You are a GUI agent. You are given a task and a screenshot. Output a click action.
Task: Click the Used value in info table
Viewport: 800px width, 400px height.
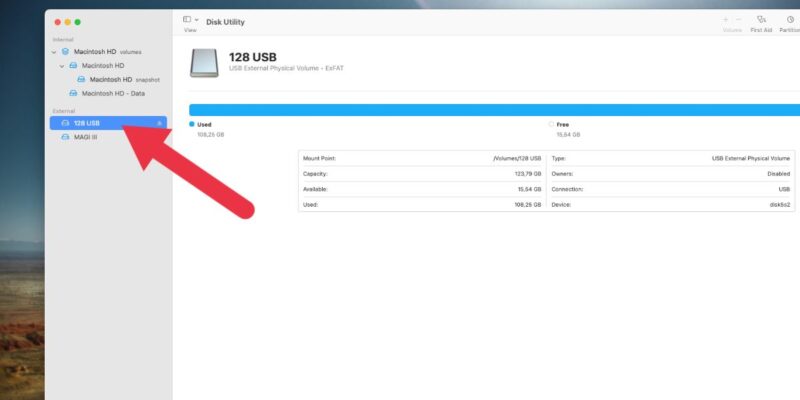coord(528,205)
